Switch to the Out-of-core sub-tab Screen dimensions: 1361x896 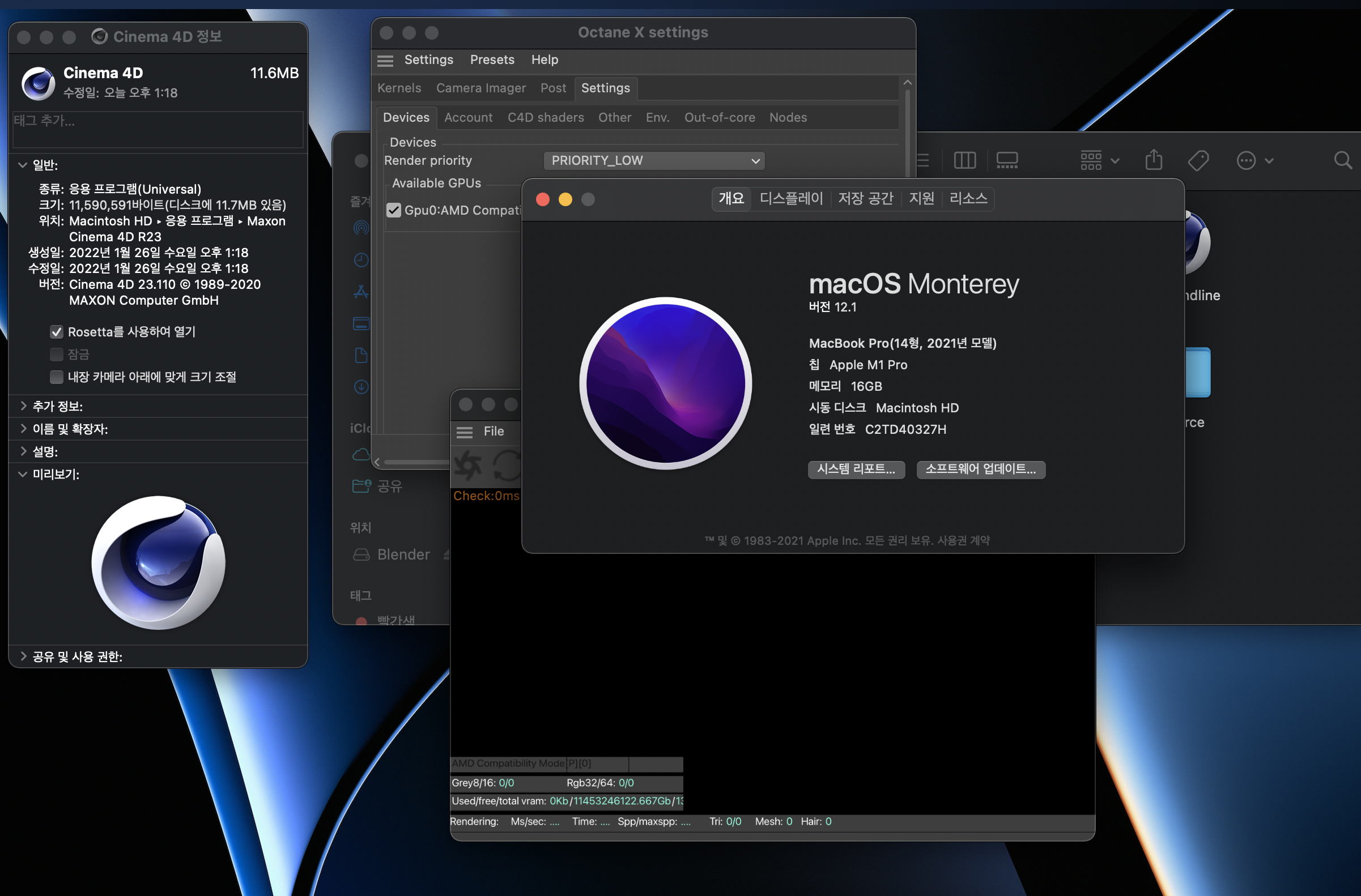click(720, 118)
